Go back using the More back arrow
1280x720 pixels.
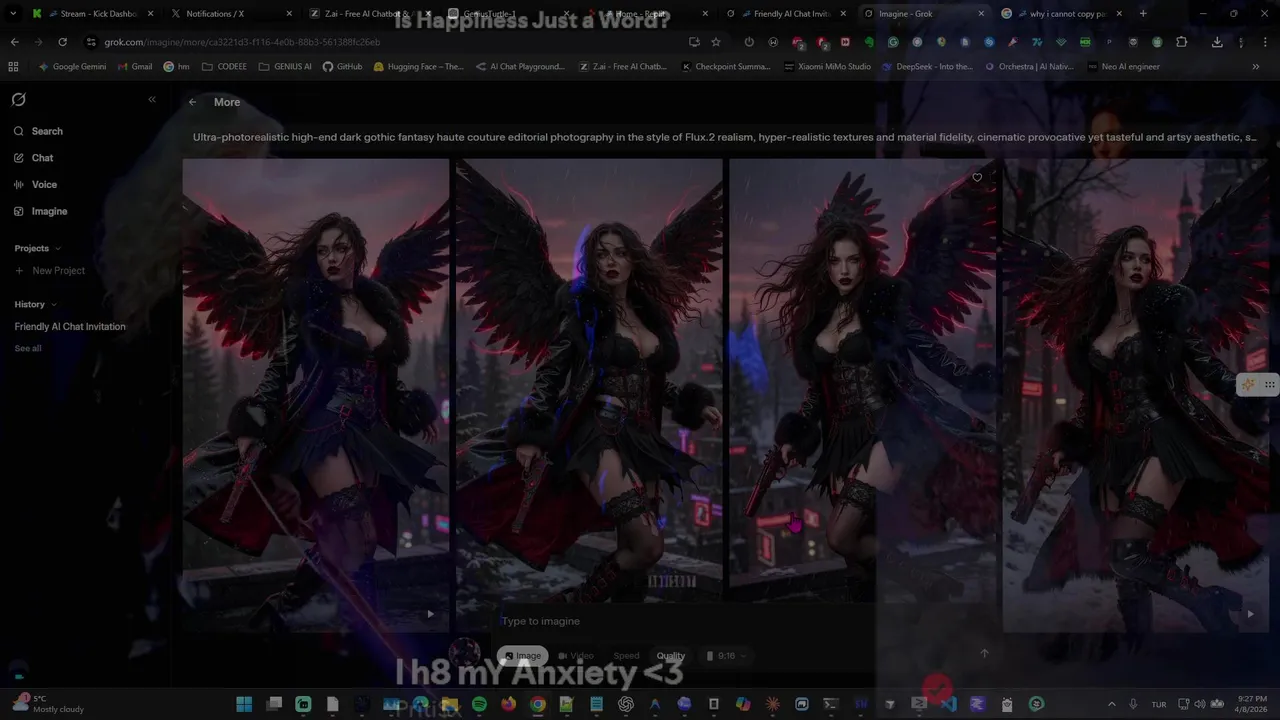(x=192, y=102)
